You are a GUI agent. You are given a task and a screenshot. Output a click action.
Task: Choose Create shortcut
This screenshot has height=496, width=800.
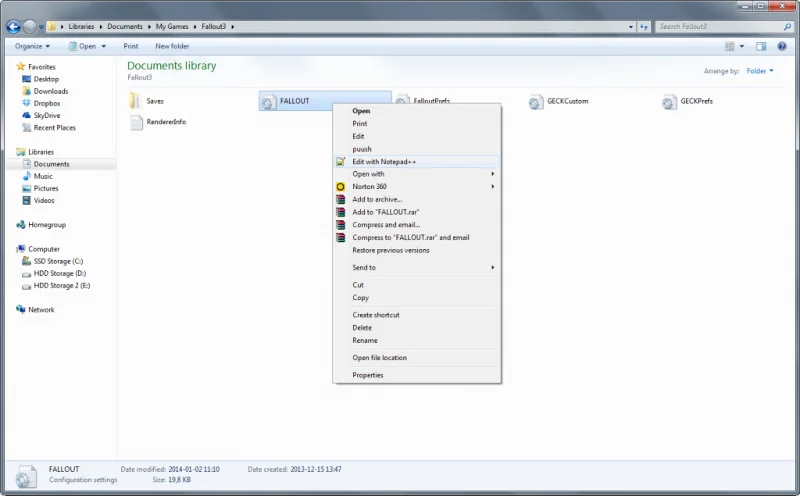coord(416,315)
